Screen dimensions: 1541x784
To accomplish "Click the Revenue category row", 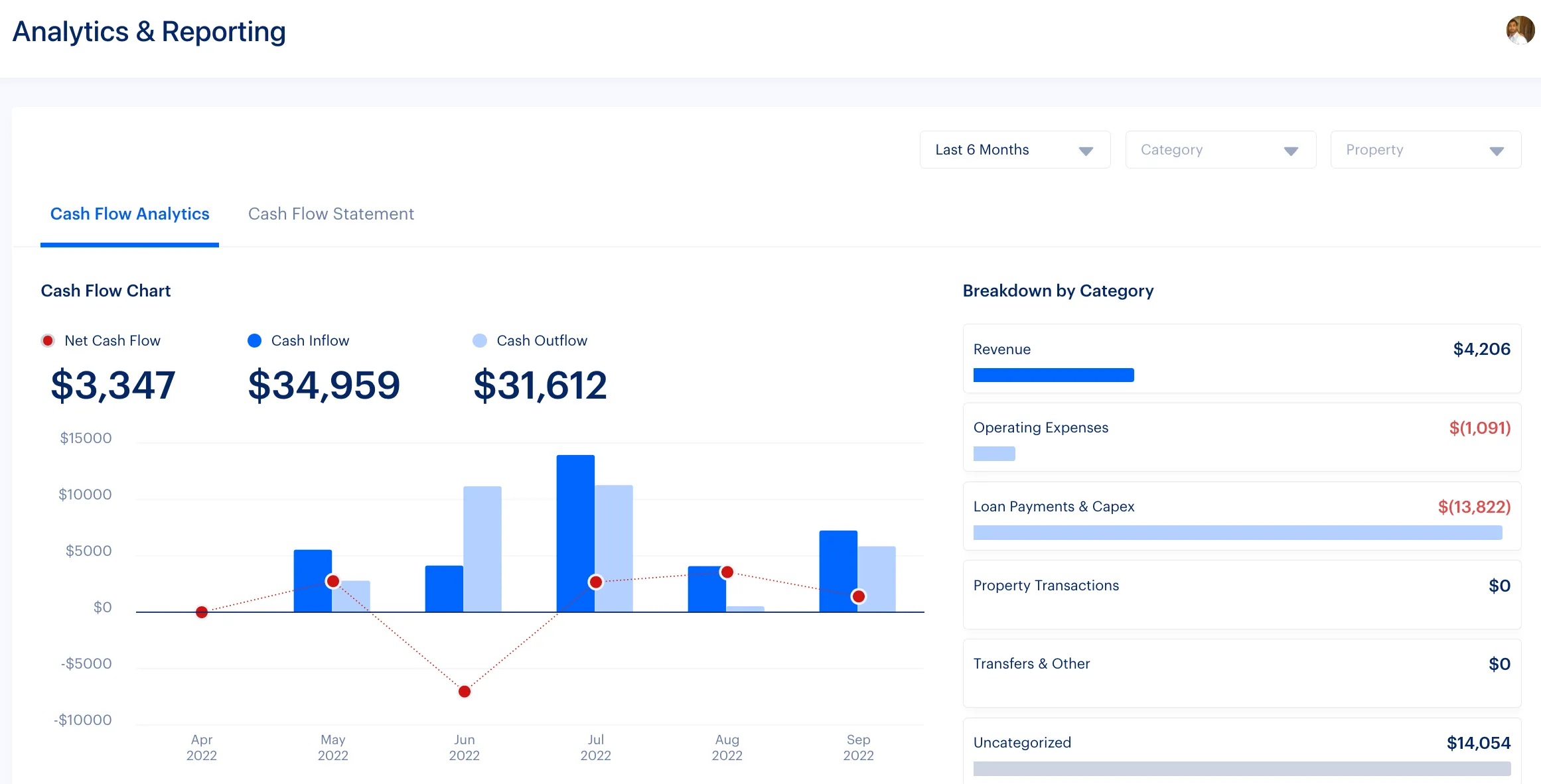I will pos(1241,358).
